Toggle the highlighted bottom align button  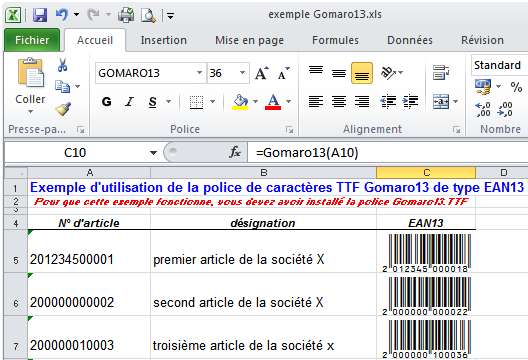coord(362,73)
